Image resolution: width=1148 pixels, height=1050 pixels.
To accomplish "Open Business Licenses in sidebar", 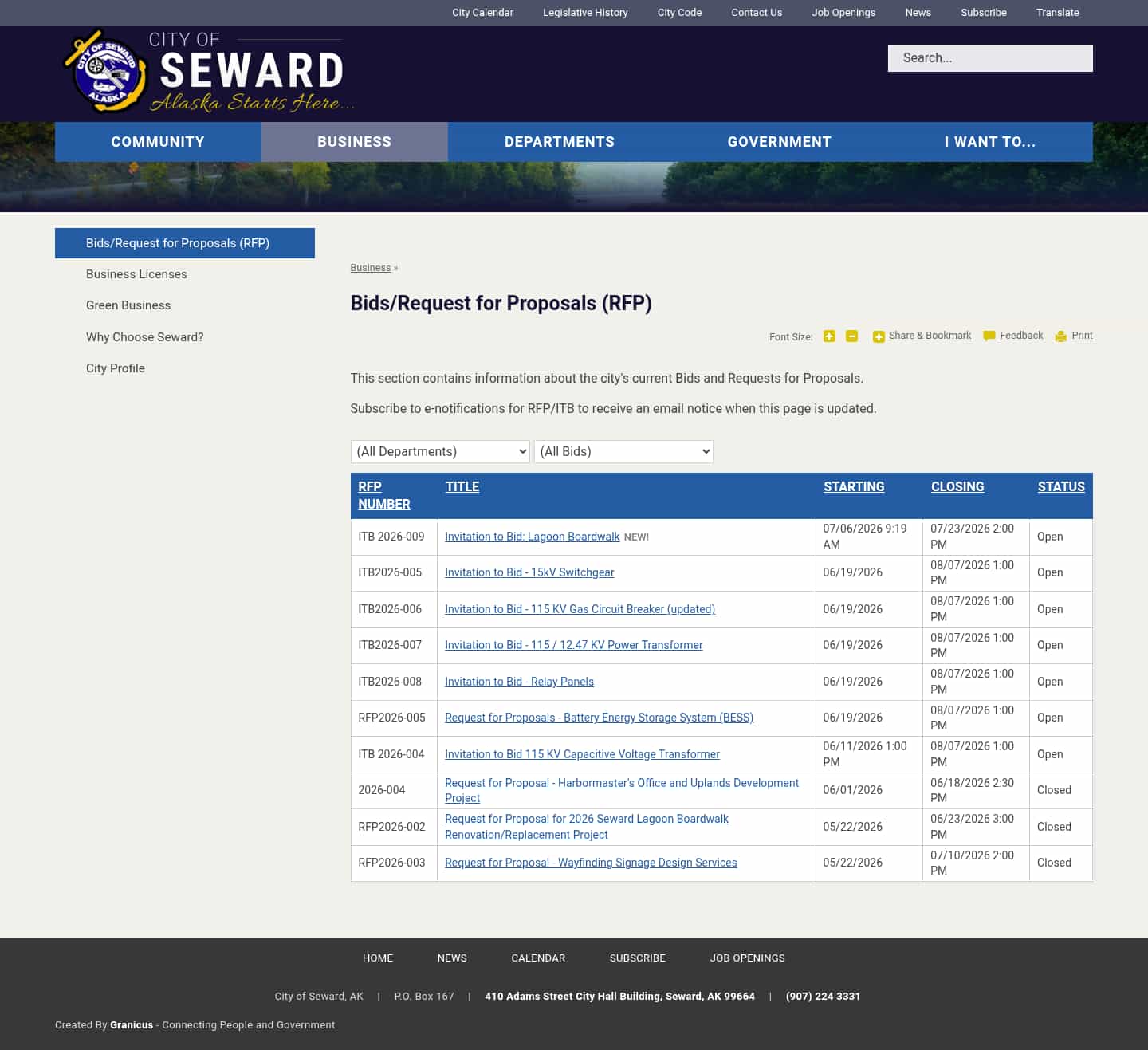I will [136, 274].
